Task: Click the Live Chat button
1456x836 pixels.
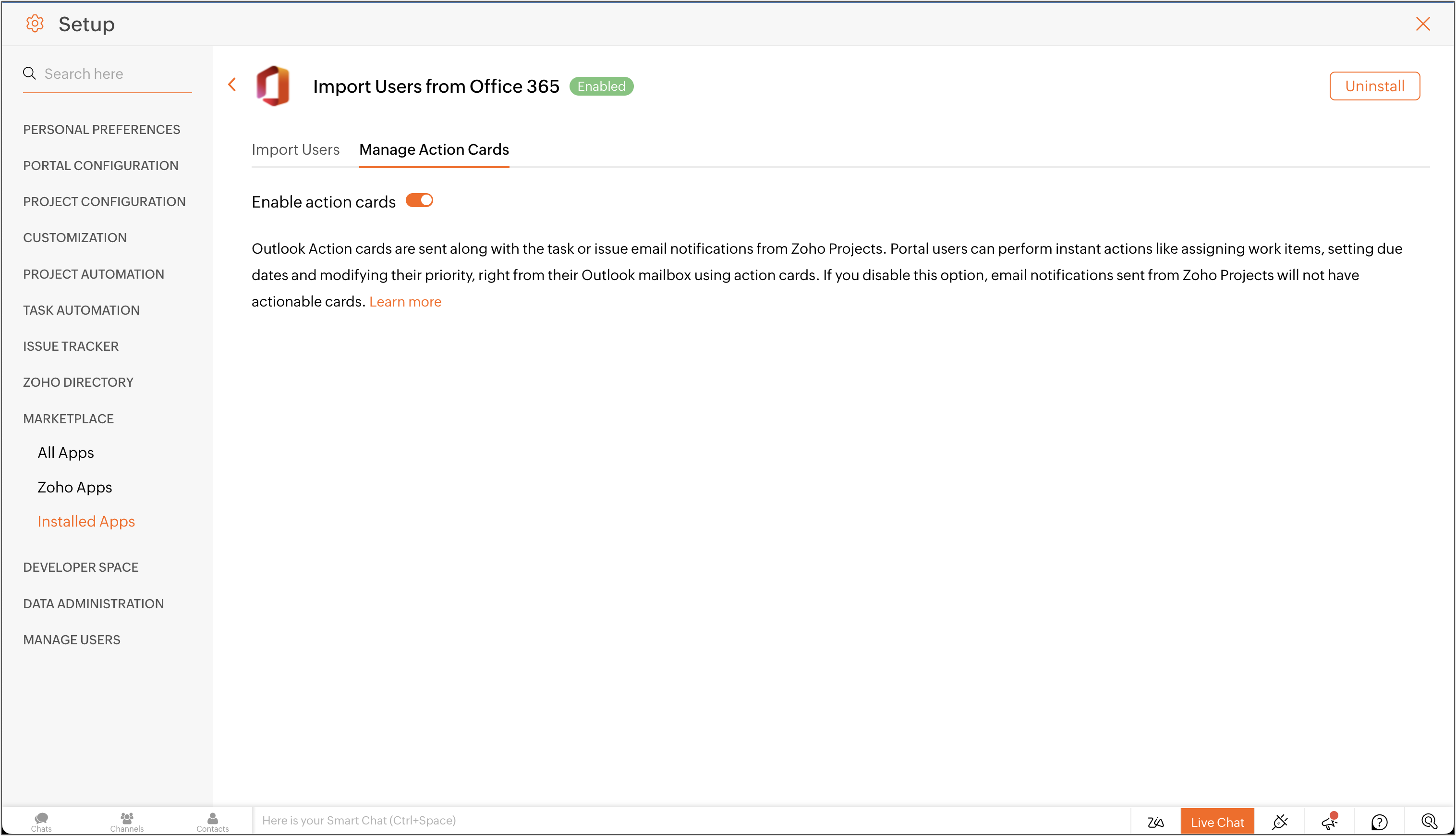Action: coord(1217,822)
